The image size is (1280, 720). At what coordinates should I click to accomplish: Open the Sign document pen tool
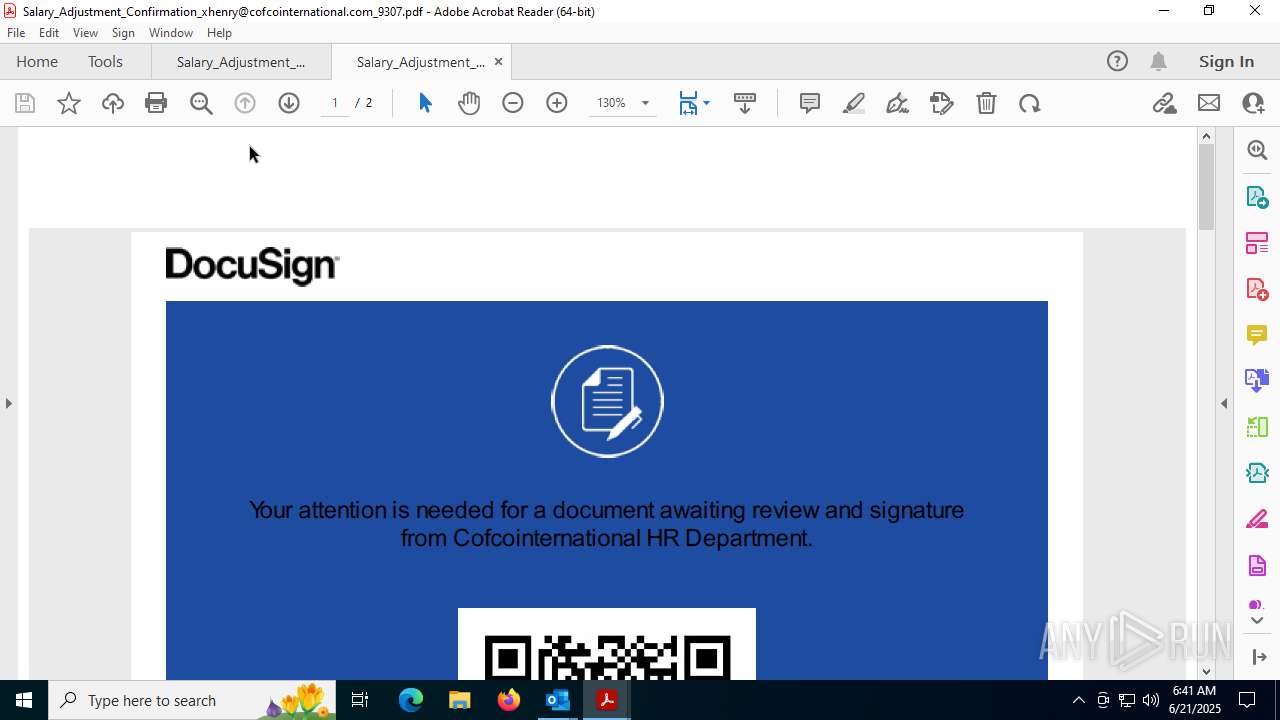pos(898,103)
